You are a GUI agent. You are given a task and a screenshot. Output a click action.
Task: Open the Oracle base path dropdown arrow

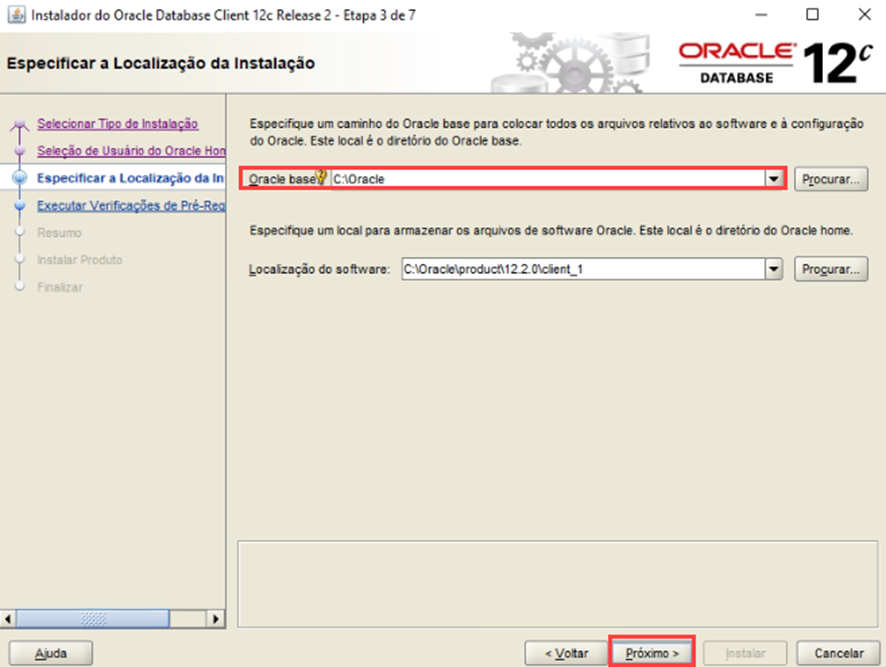point(774,179)
